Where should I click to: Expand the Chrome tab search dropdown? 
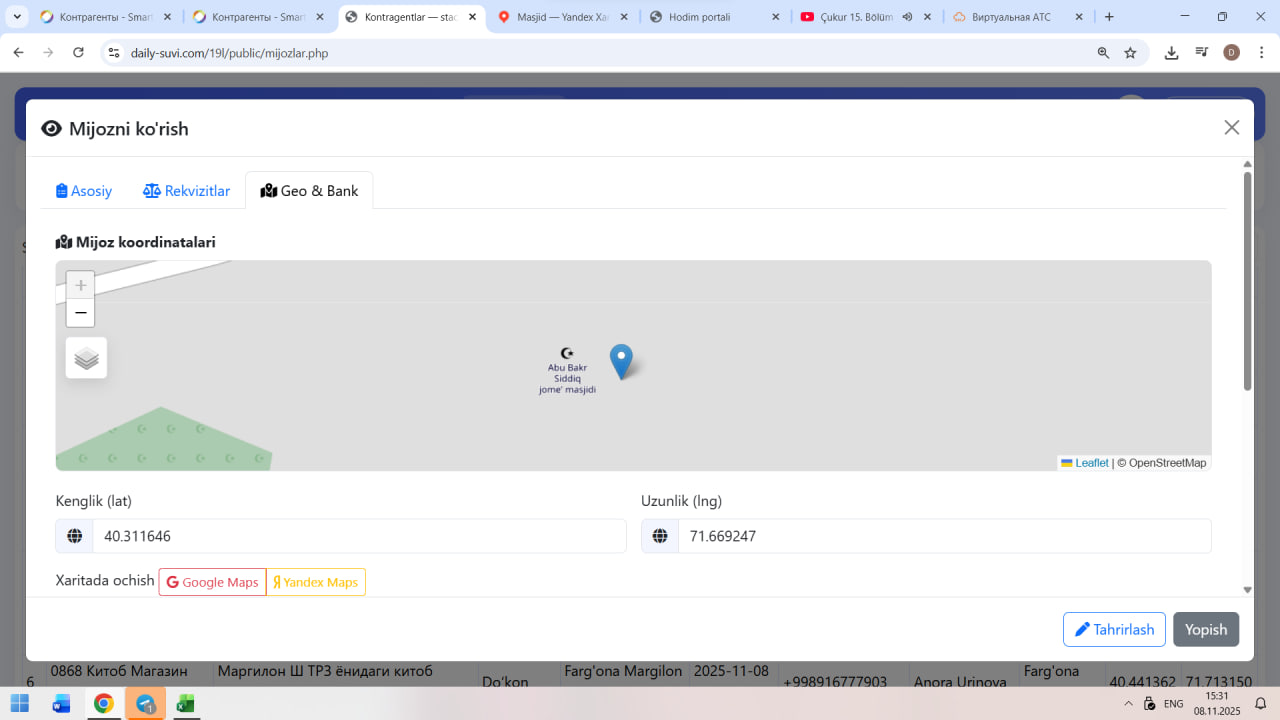(x=17, y=17)
